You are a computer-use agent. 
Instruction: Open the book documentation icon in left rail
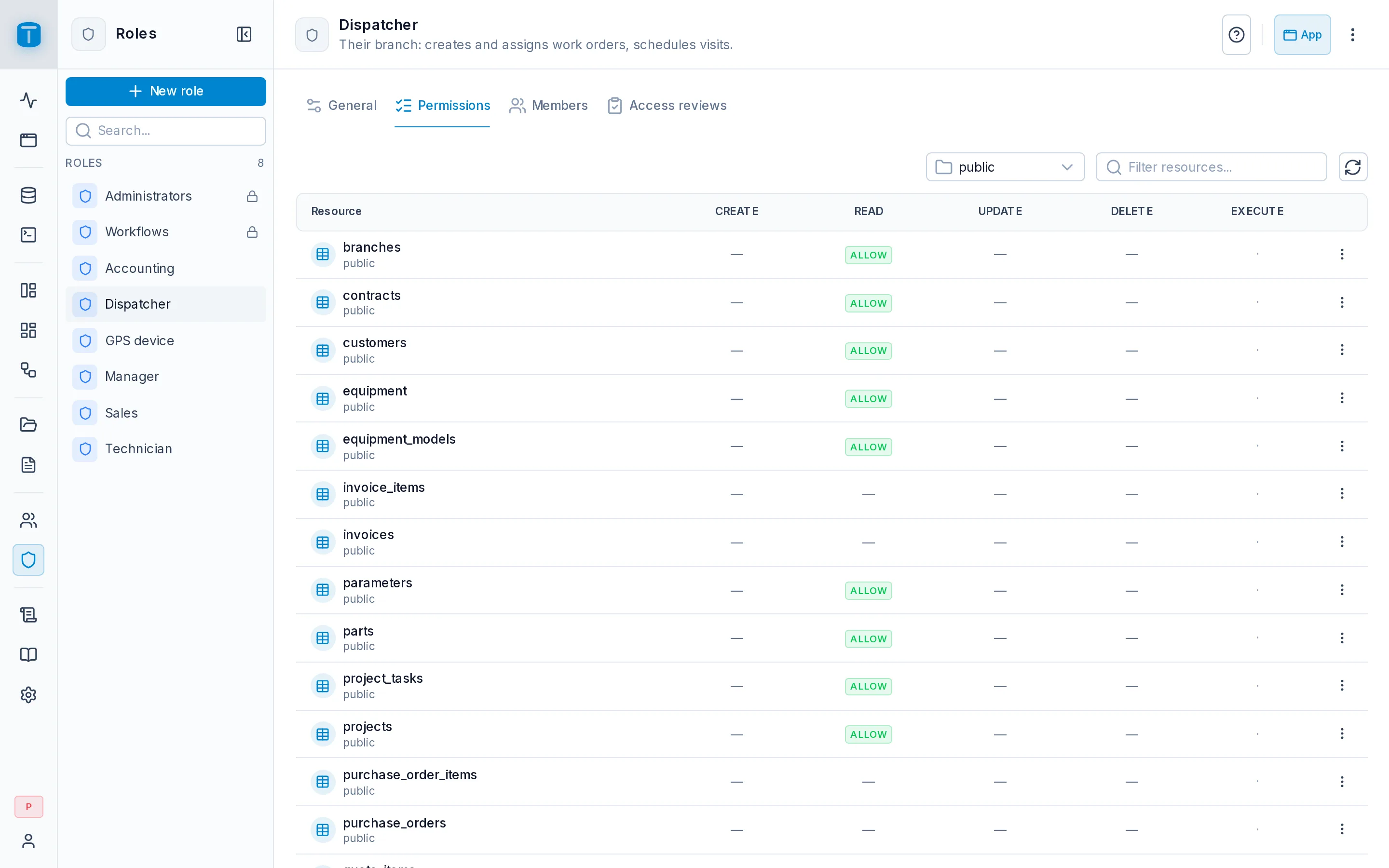click(28, 654)
